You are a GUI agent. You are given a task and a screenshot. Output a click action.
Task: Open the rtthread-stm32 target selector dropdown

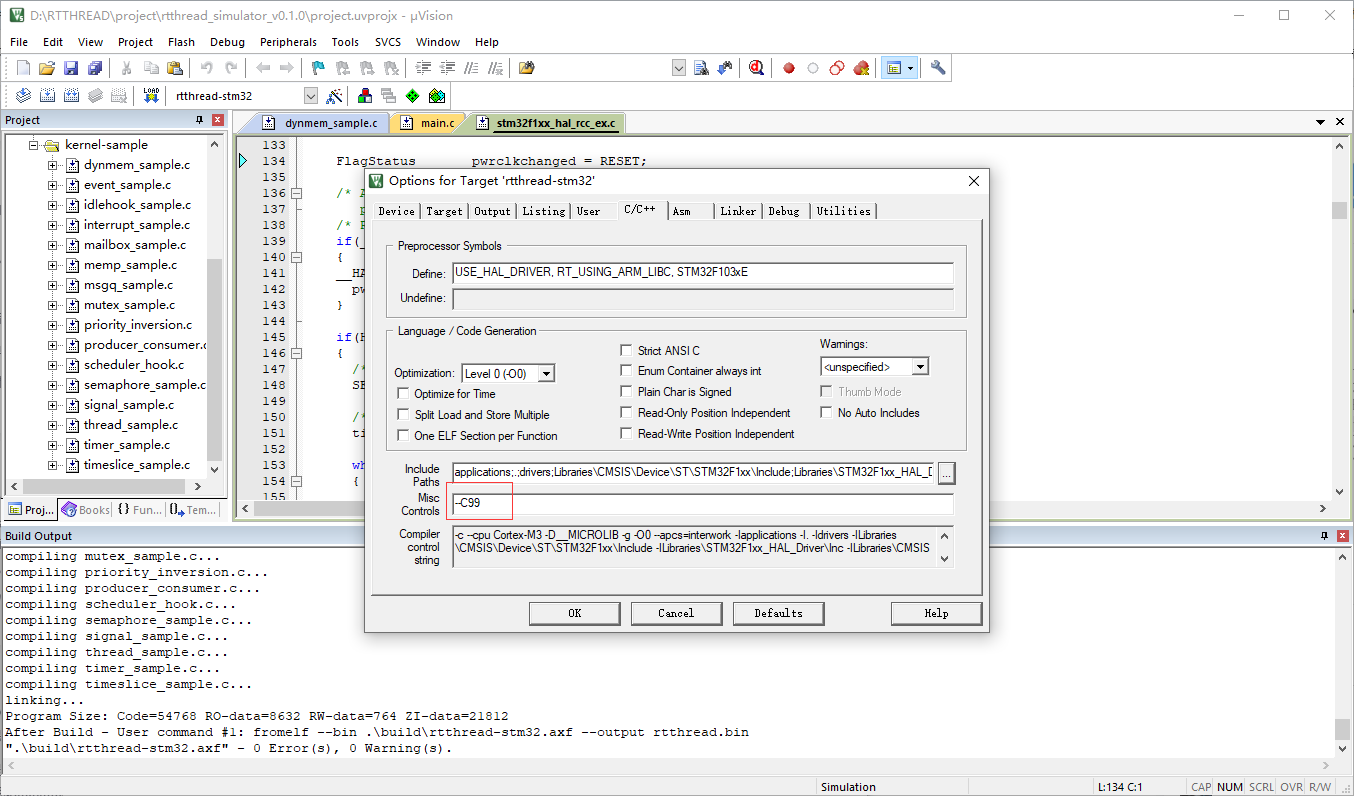[x=310, y=96]
